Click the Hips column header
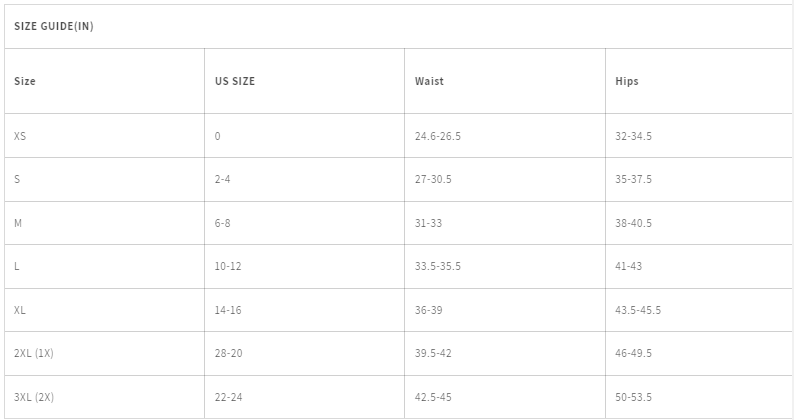This screenshot has height=420, width=794. 626,81
